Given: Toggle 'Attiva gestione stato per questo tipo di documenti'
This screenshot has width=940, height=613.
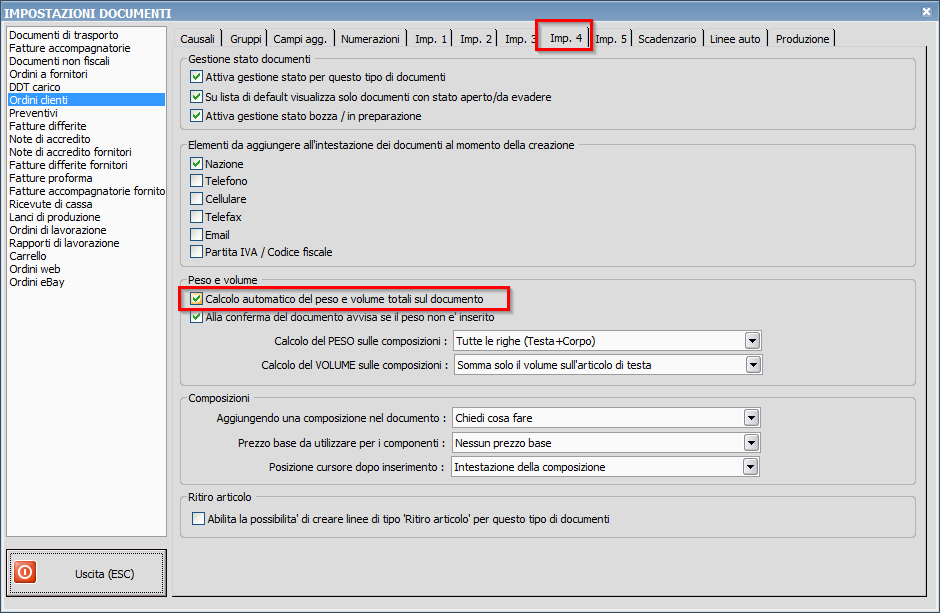Looking at the screenshot, I should [196, 77].
